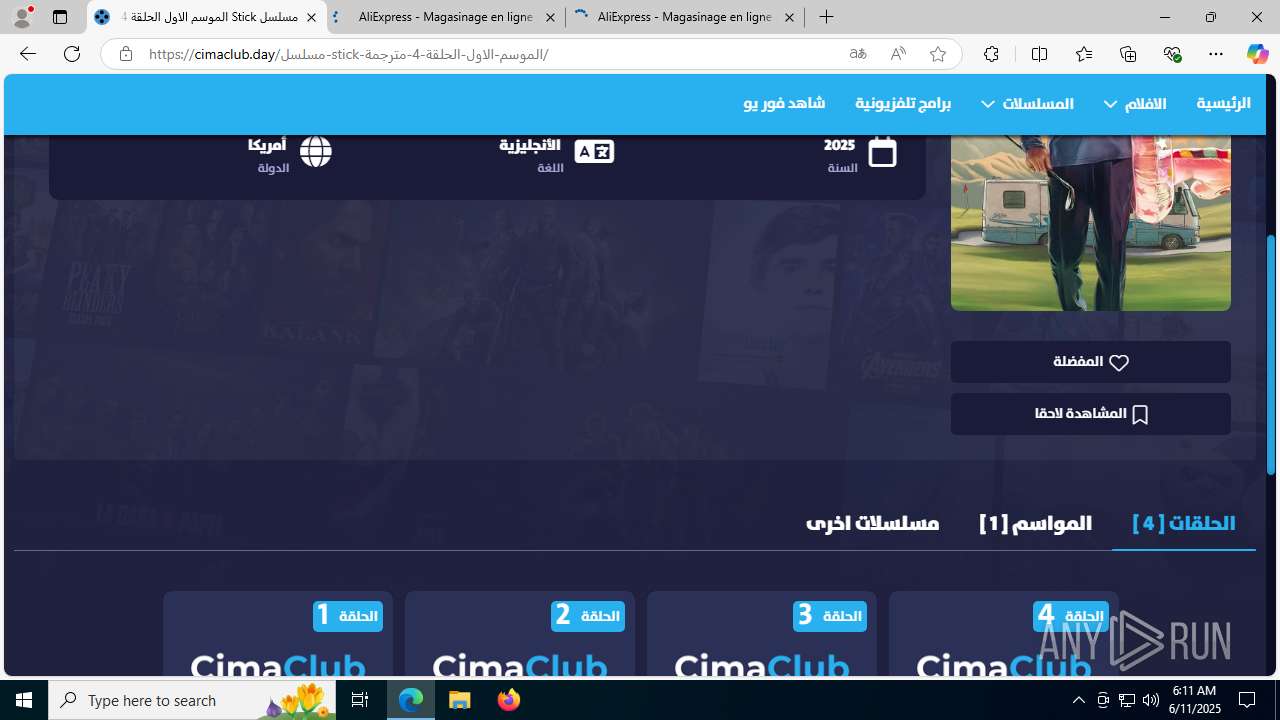Add to المشاهدة لاحقا watch later
Viewport: 1280px width, 720px height.
1091,414
